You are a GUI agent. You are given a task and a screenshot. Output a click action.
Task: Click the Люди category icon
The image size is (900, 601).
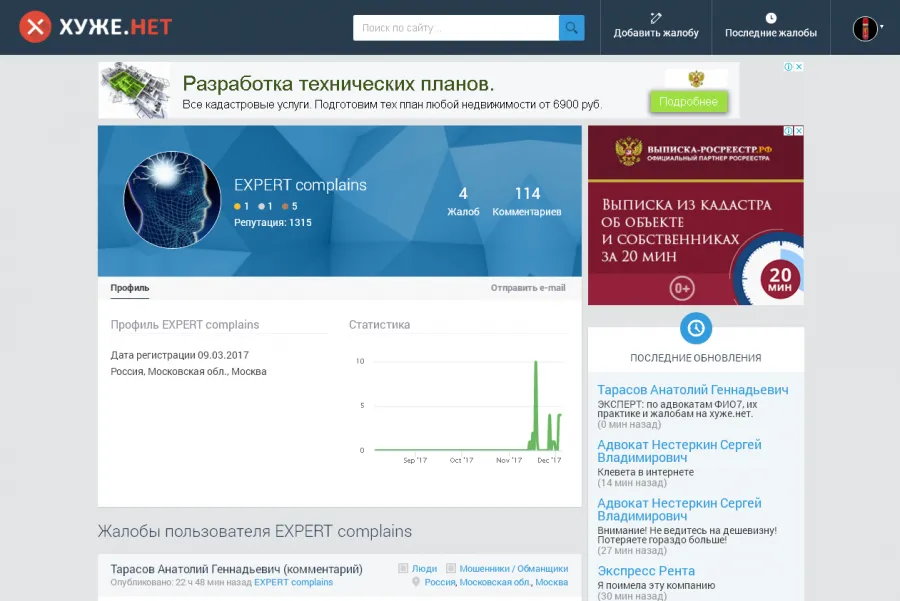point(403,568)
